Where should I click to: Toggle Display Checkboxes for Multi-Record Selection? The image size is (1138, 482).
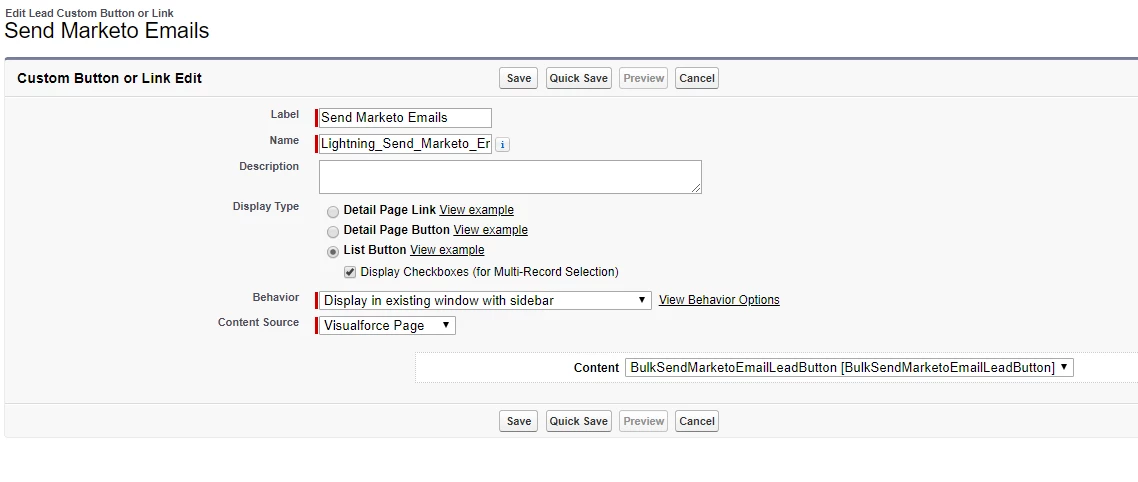(x=350, y=272)
